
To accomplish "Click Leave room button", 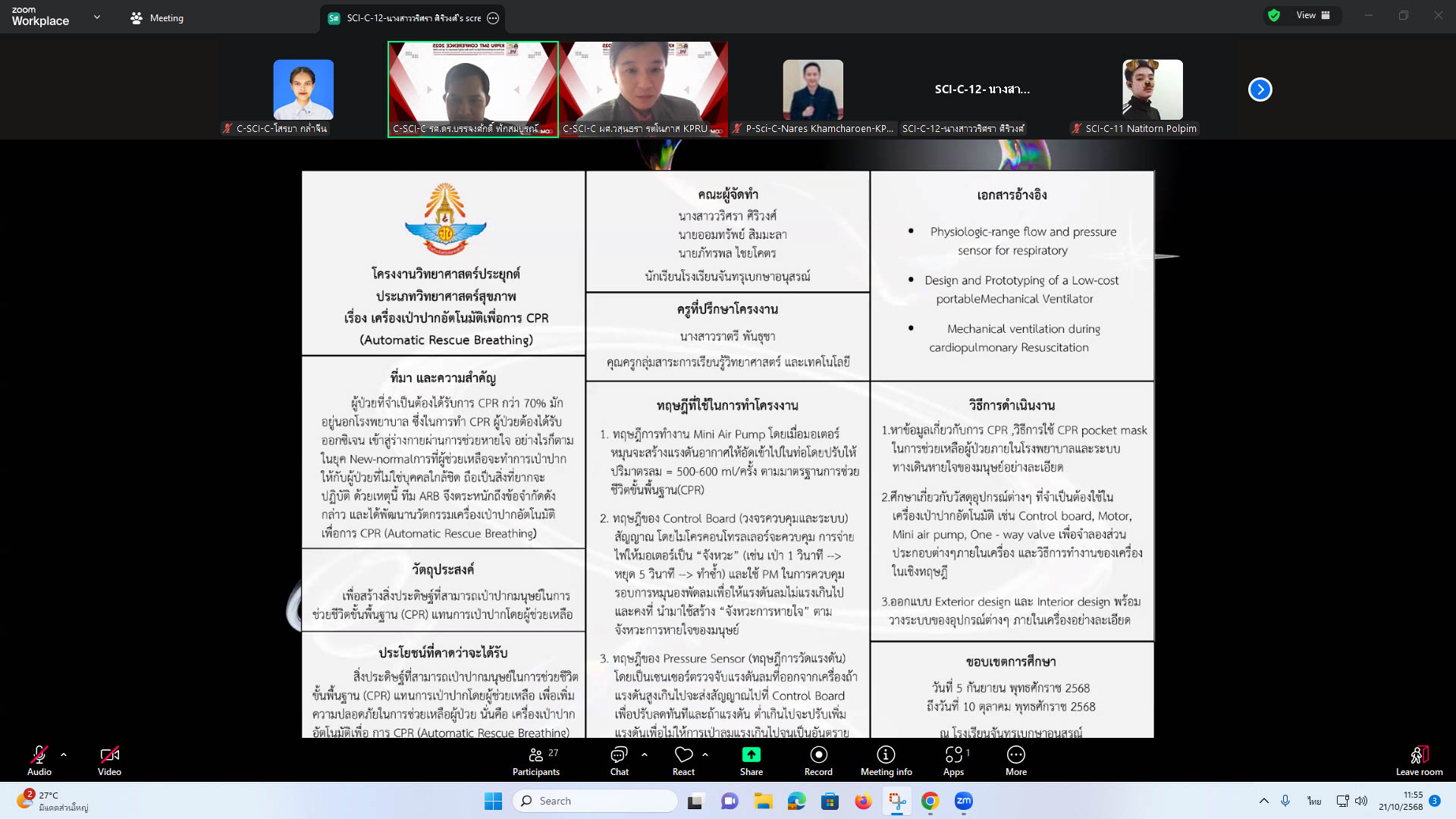I will 1419,761.
